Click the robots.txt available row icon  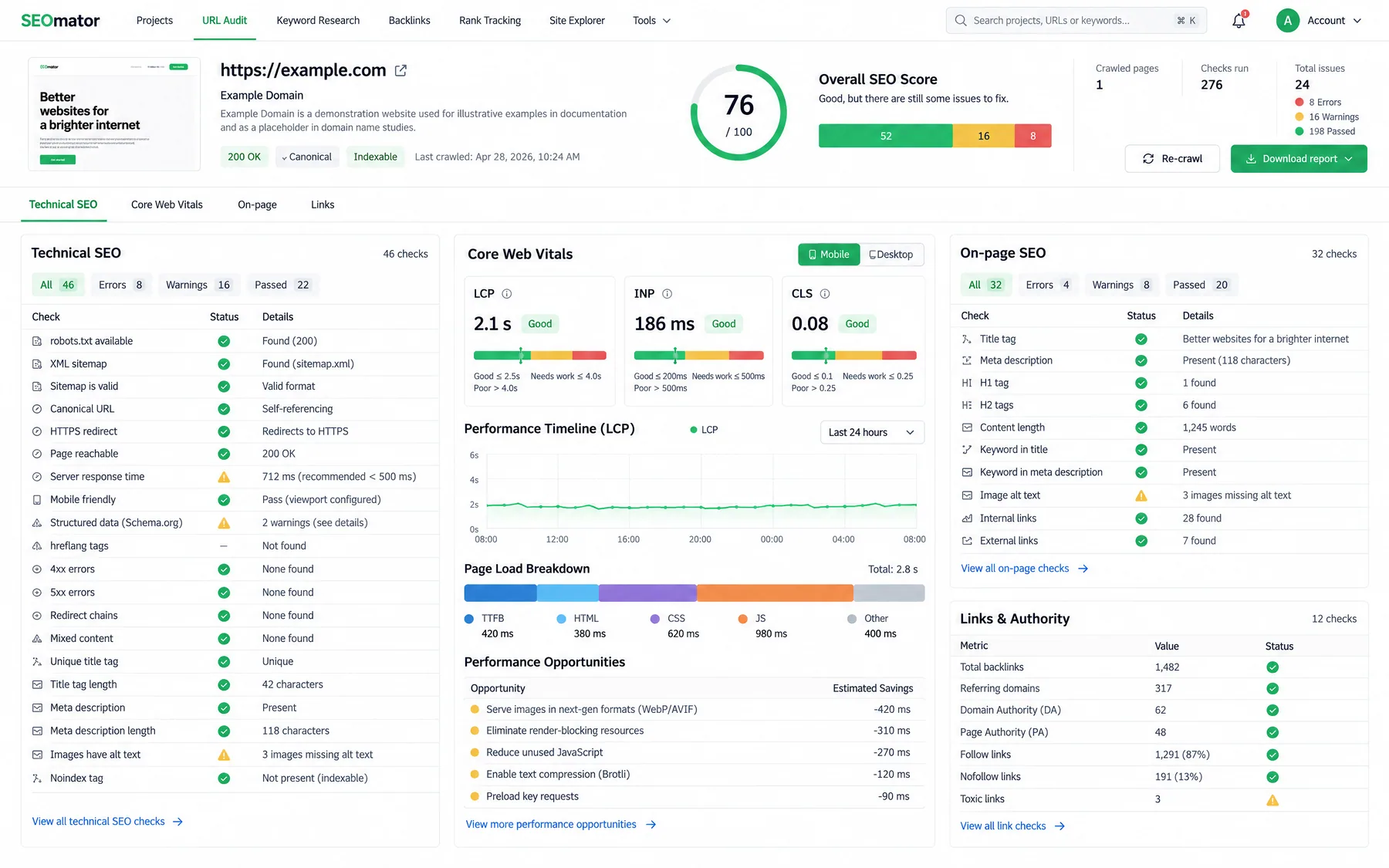[x=37, y=341]
